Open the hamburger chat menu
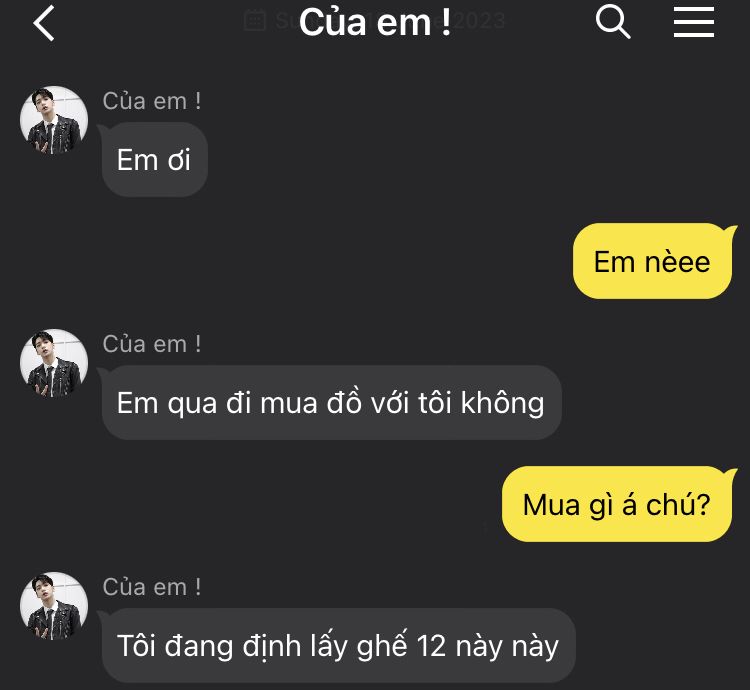This screenshot has height=690, width=750. (694, 22)
